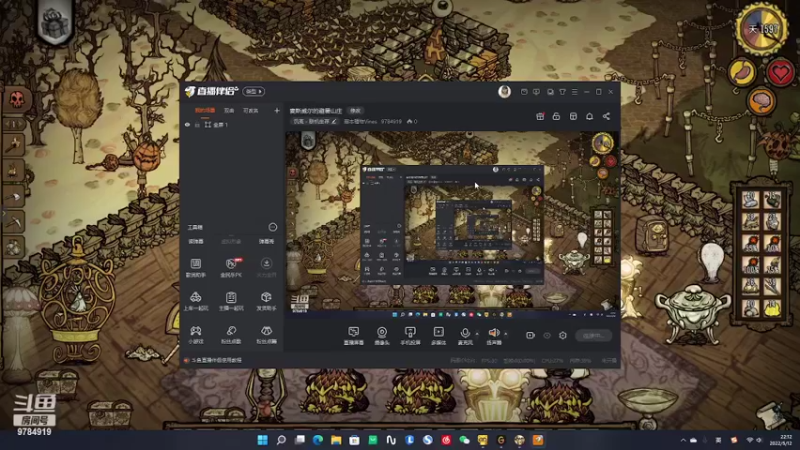Open the skin (shirt) icon in title bar
The width and height of the screenshot is (800, 450).
point(562,92)
